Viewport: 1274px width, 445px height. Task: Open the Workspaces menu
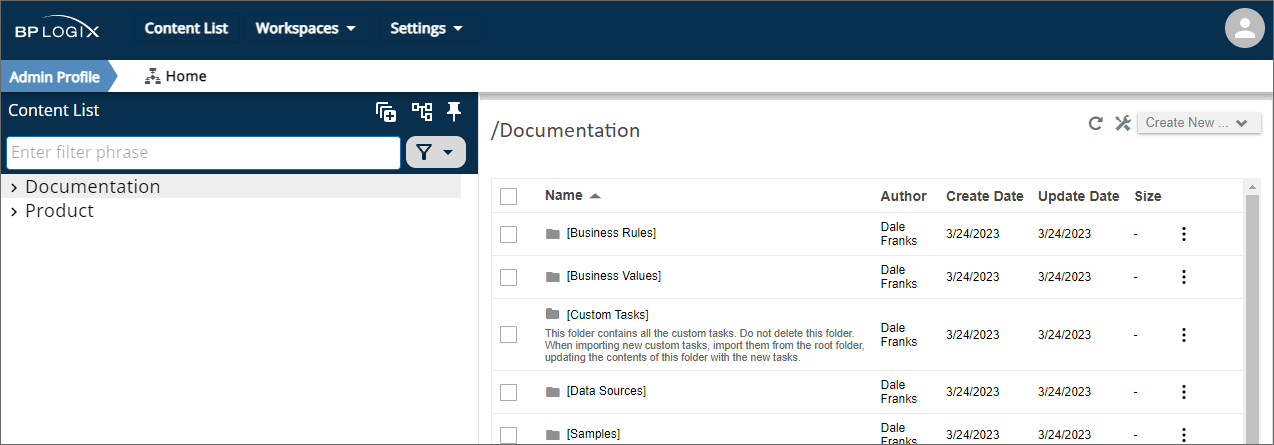(306, 28)
